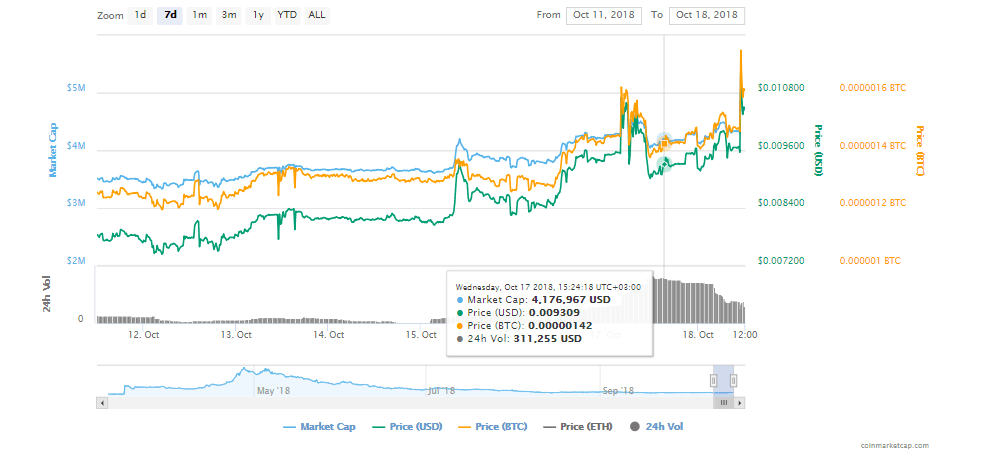The height and width of the screenshot is (457, 992).
Task: Show year-to-date with YTD
Action: [x=287, y=15]
